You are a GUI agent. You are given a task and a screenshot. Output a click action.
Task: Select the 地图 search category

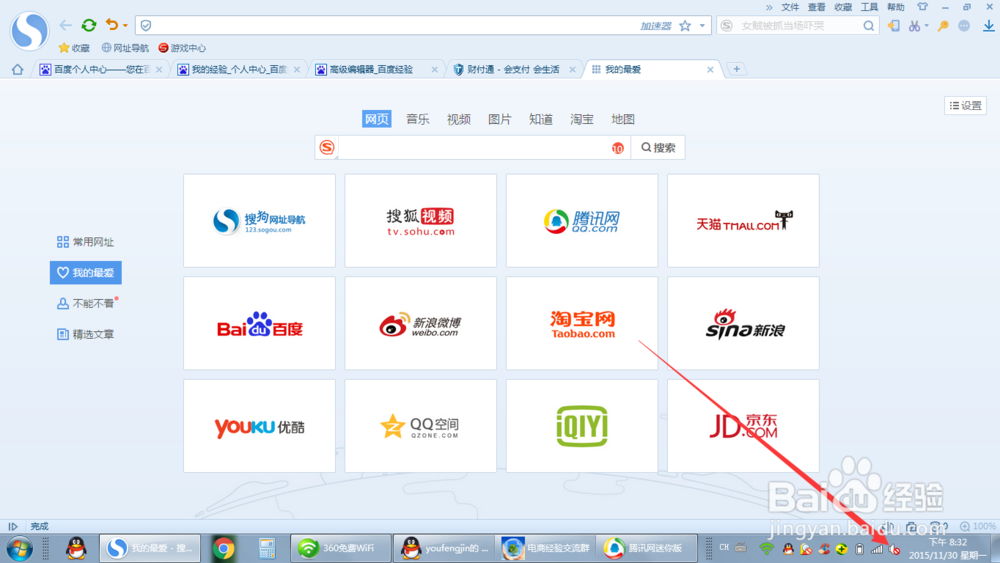(622, 119)
